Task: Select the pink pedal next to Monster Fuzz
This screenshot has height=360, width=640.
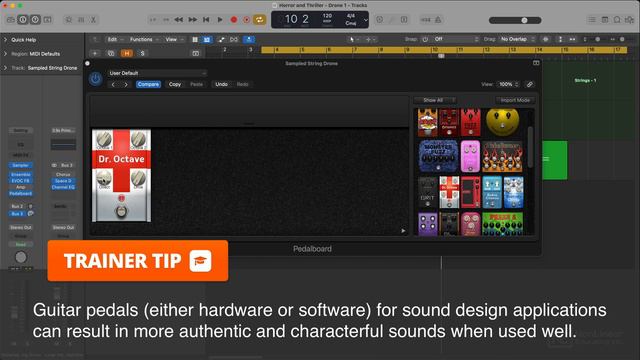Action: point(470,156)
